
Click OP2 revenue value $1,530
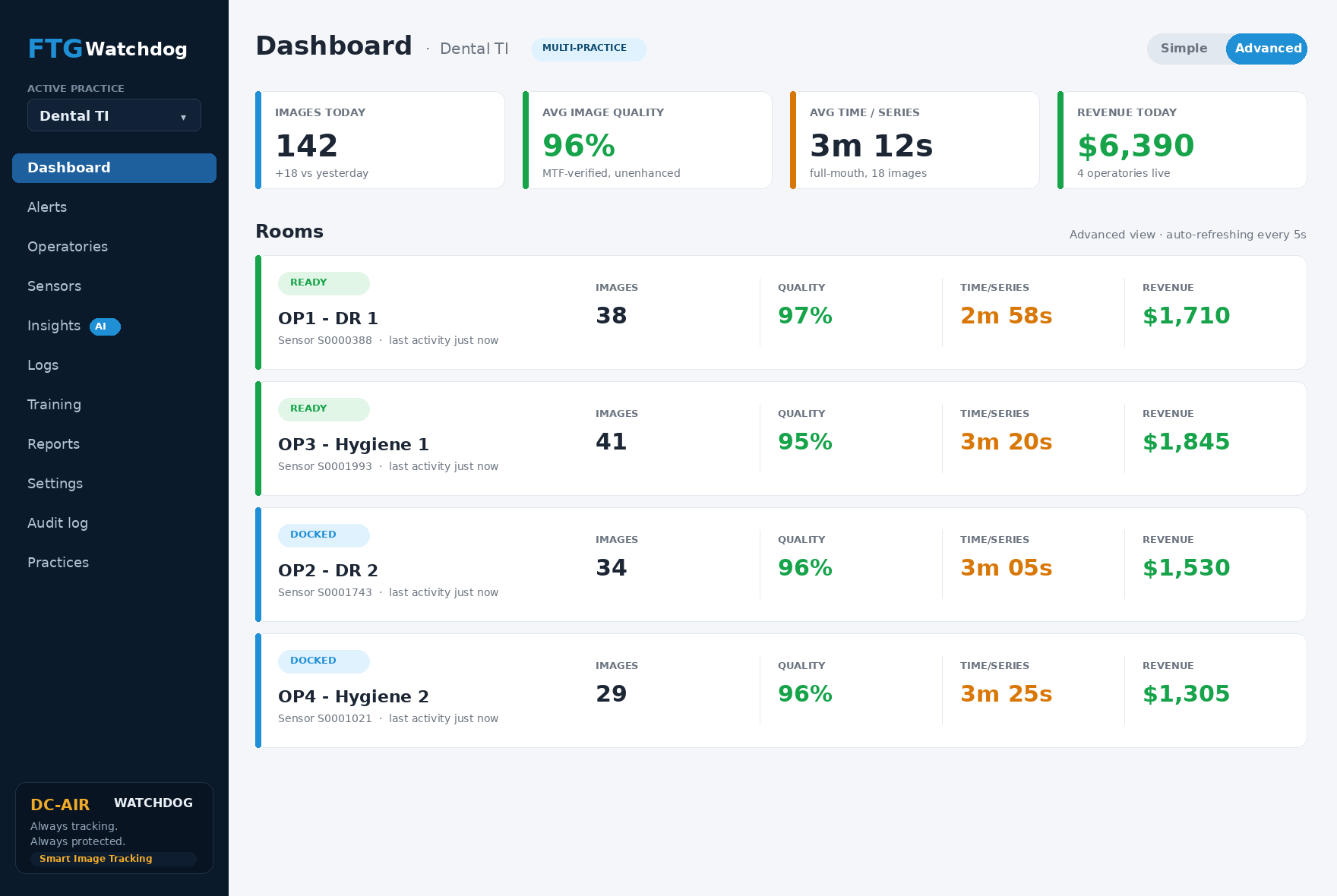[1187, 568]
